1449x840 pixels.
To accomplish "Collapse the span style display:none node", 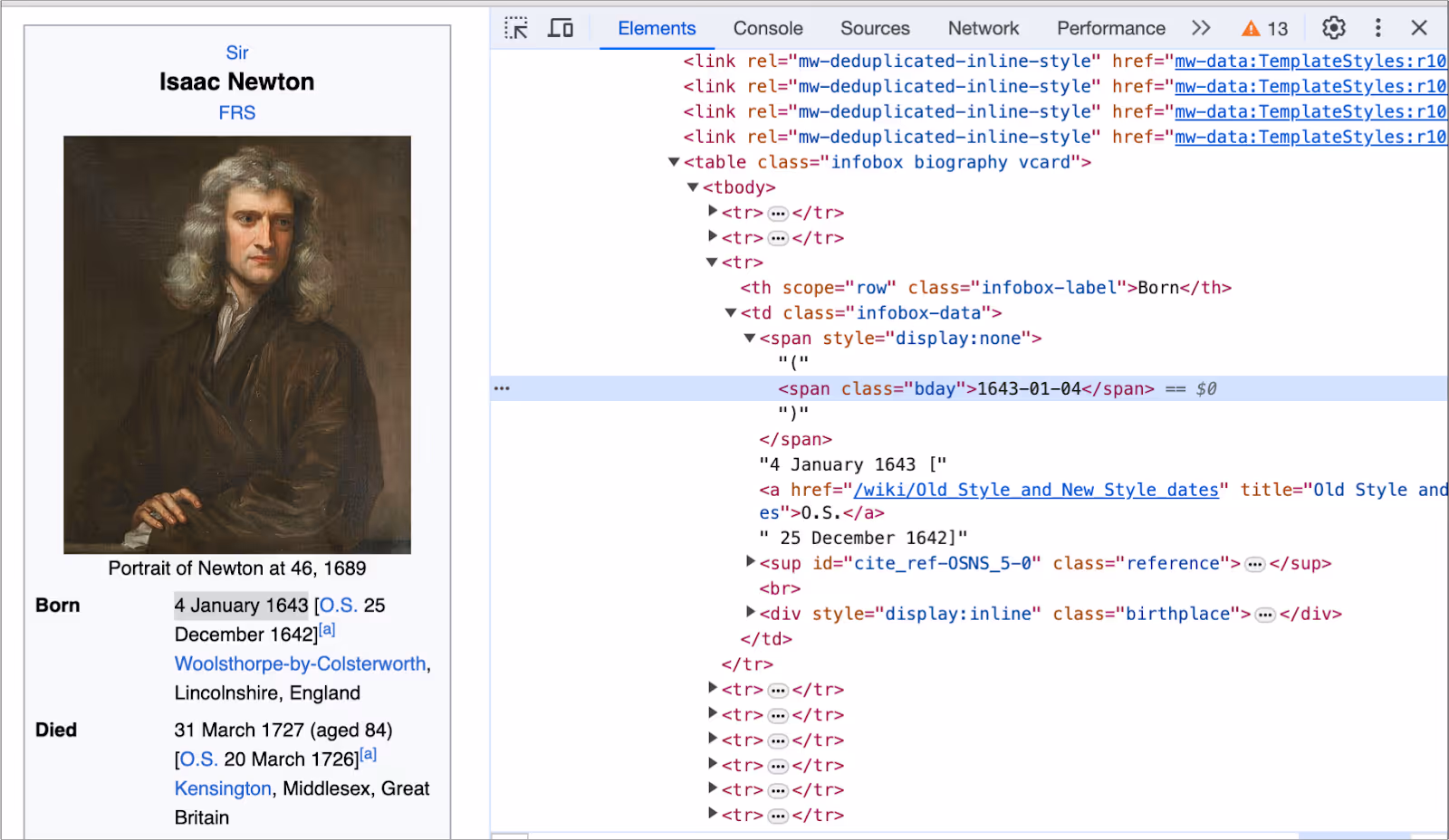I will click(750, 339).
